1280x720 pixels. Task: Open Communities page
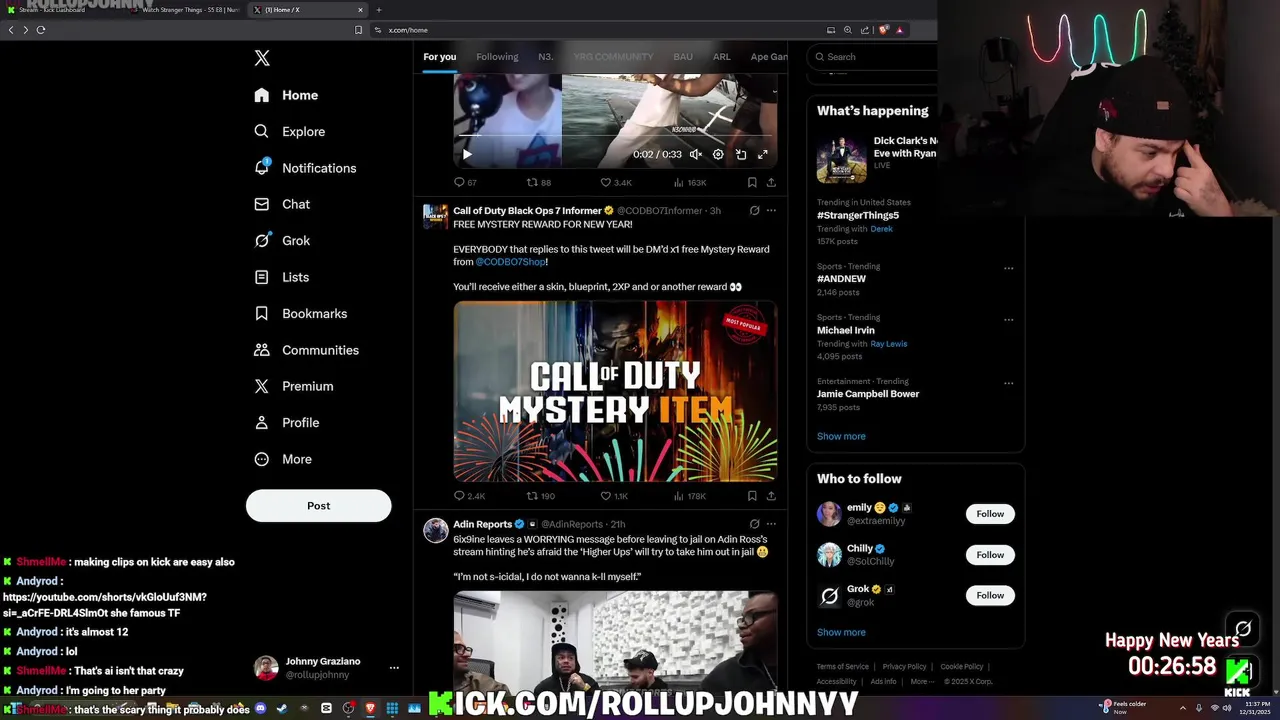click(306, 350)
